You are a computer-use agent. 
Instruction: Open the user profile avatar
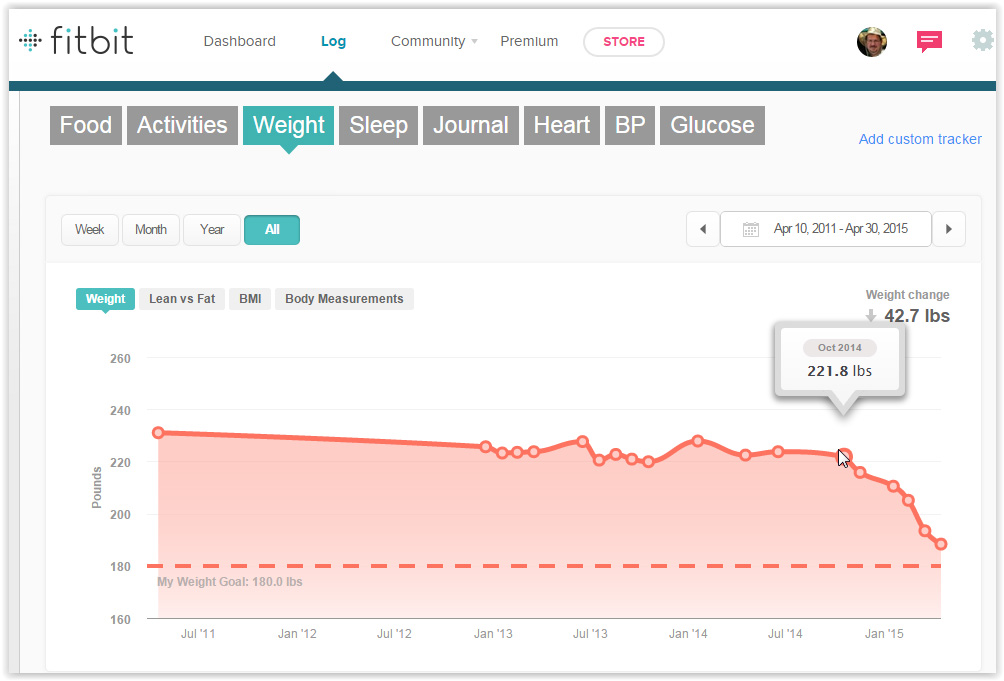click(871, 42)
